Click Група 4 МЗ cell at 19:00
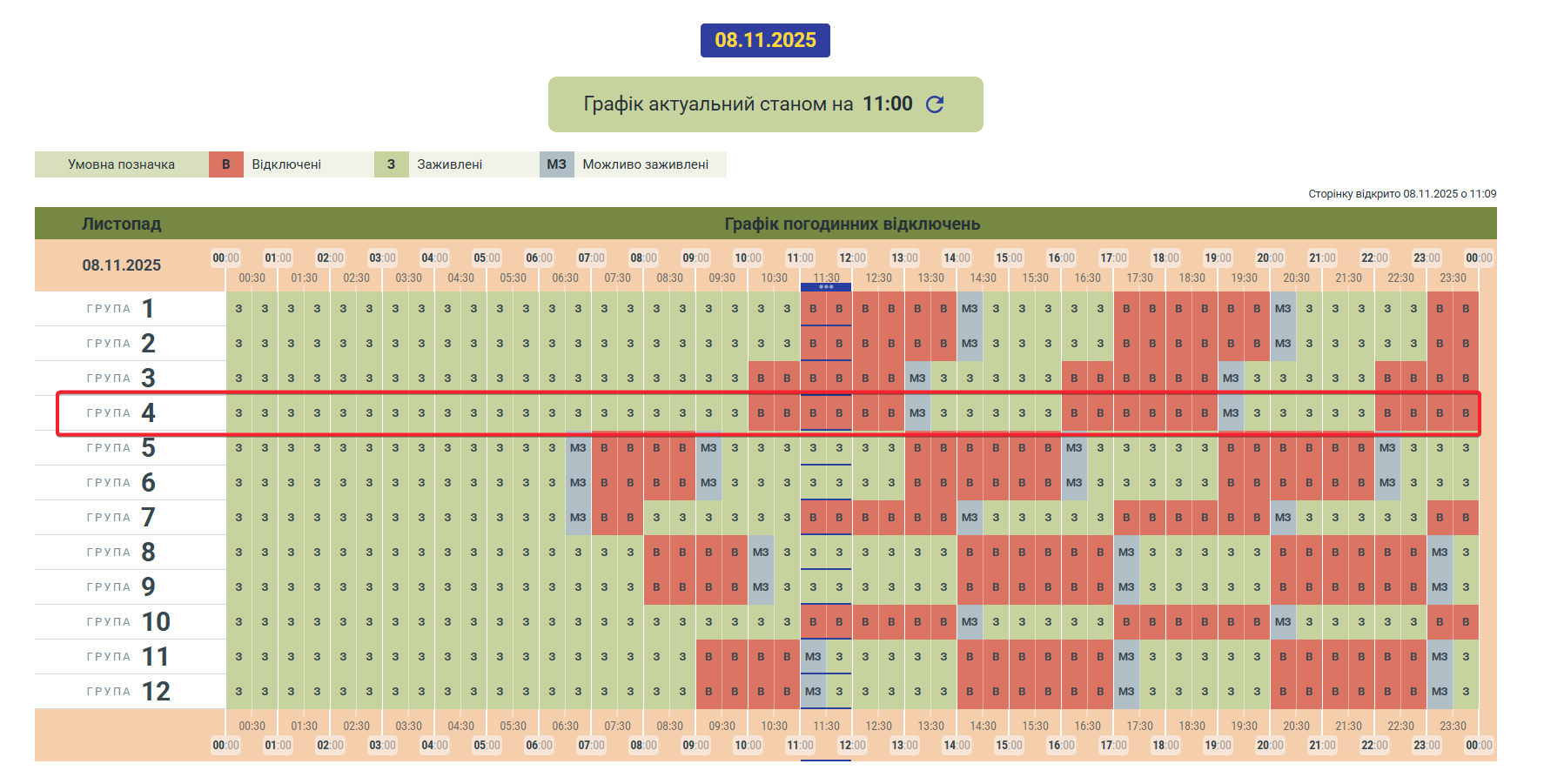 (1231, 413)
